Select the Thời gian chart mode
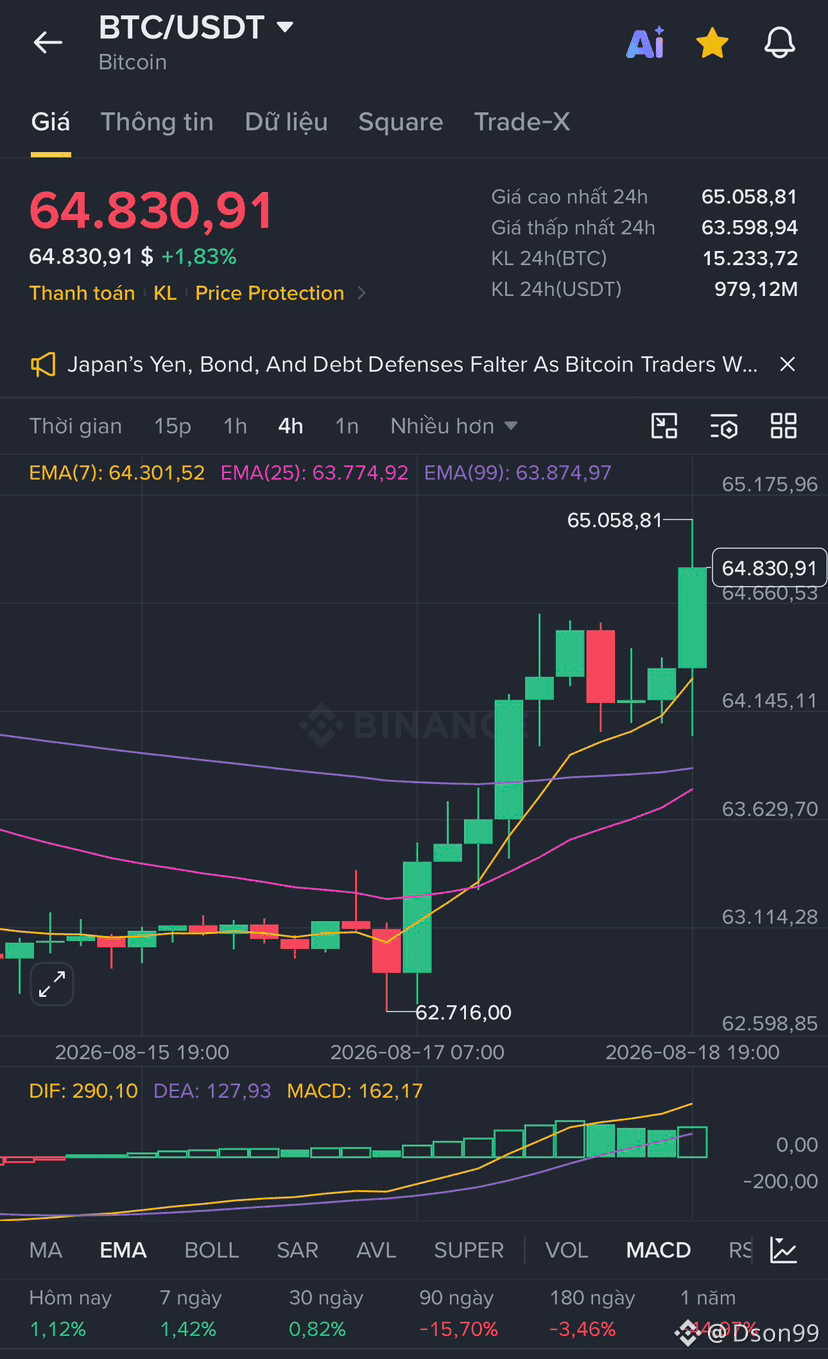The height and width of the screenshot is (1359, 828). (76, 426)
